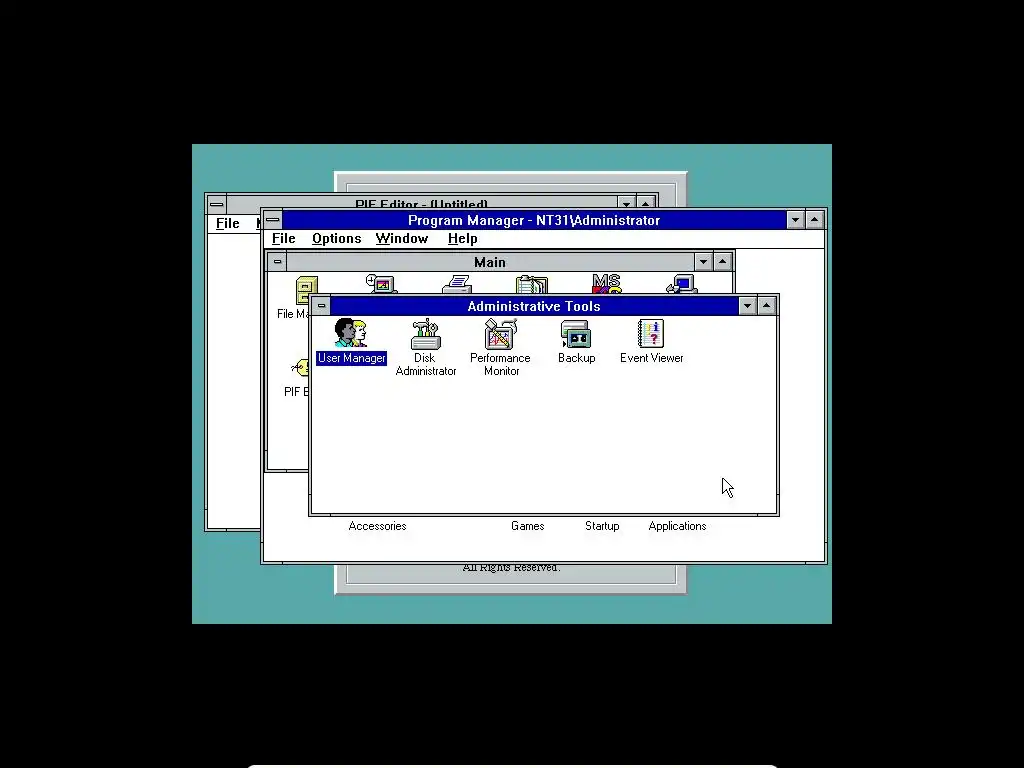Click the MS-DOS Command Prompt icon in Main

(607, 284)
